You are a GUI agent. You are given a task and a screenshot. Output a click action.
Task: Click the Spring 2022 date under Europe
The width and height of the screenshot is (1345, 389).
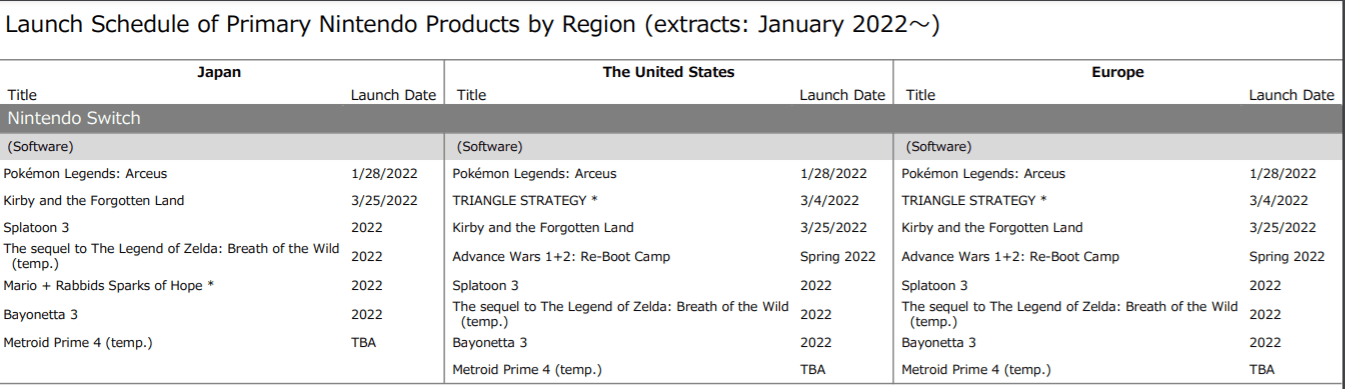point(1287,257)
